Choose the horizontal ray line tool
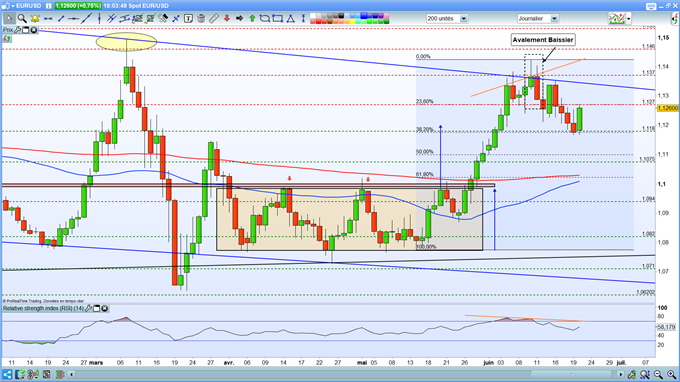The width and height of the screenshot is (680, 382). pos(73,19)
